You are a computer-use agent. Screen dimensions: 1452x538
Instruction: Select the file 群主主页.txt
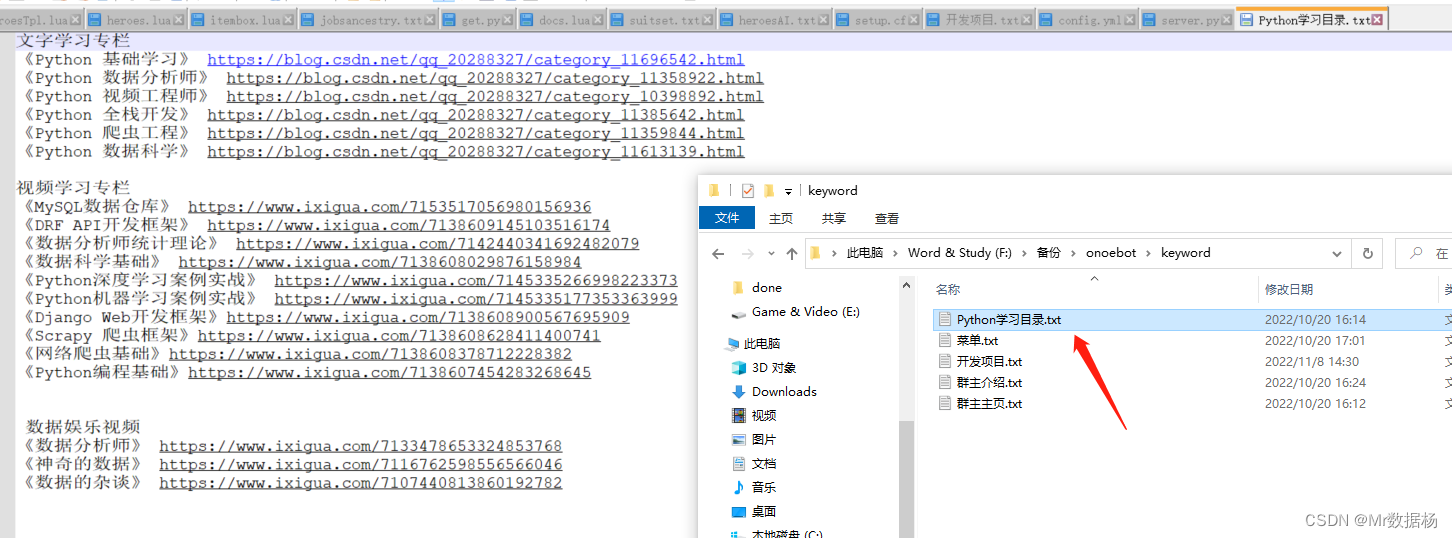coord(988,404)
